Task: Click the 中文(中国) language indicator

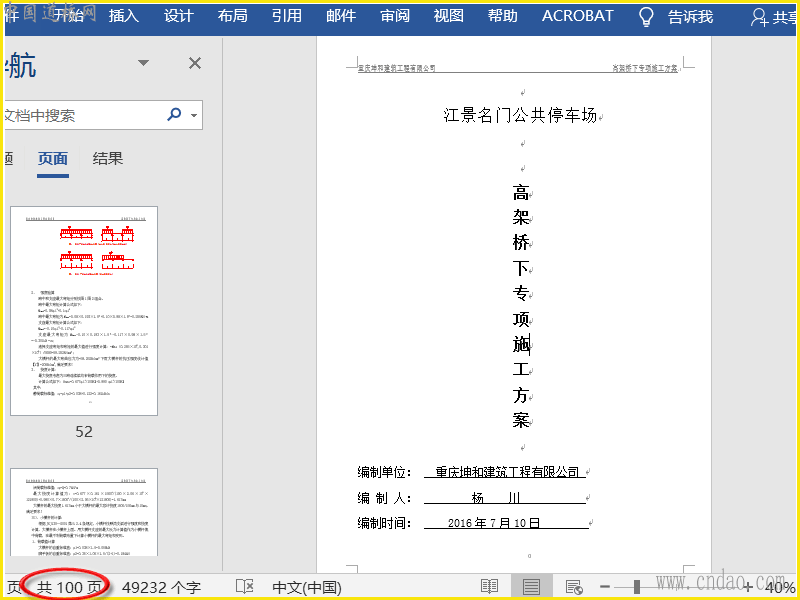Action: pyautogui.click(x=307, y=587)
